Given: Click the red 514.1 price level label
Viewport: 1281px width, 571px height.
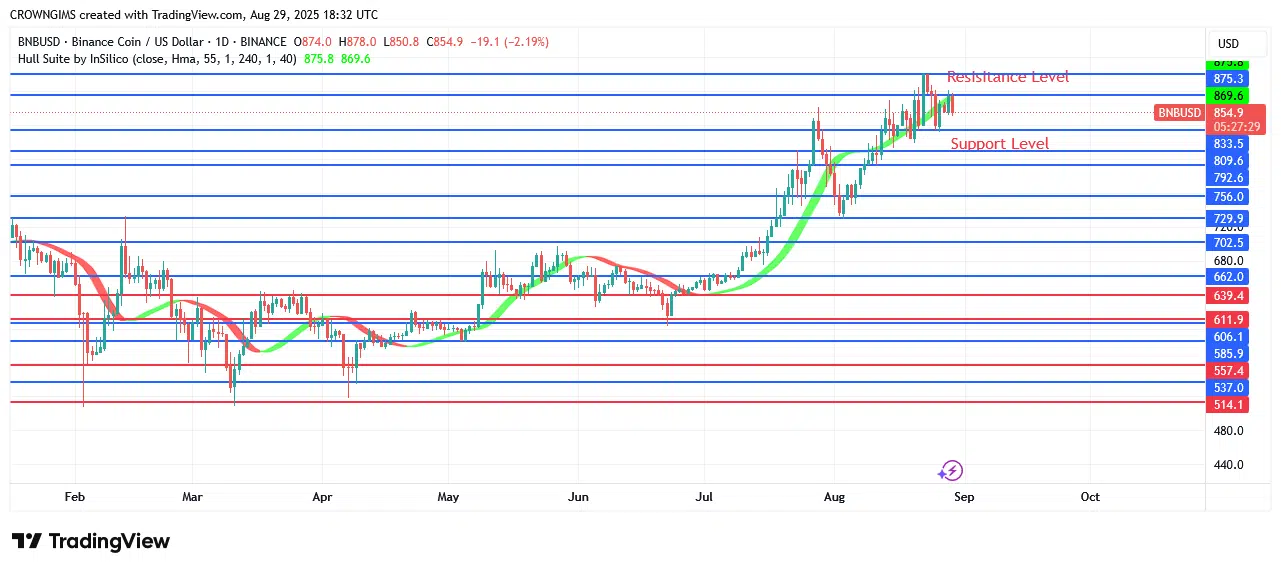Looking at the screenshot, I should (x=1227, y=405).
